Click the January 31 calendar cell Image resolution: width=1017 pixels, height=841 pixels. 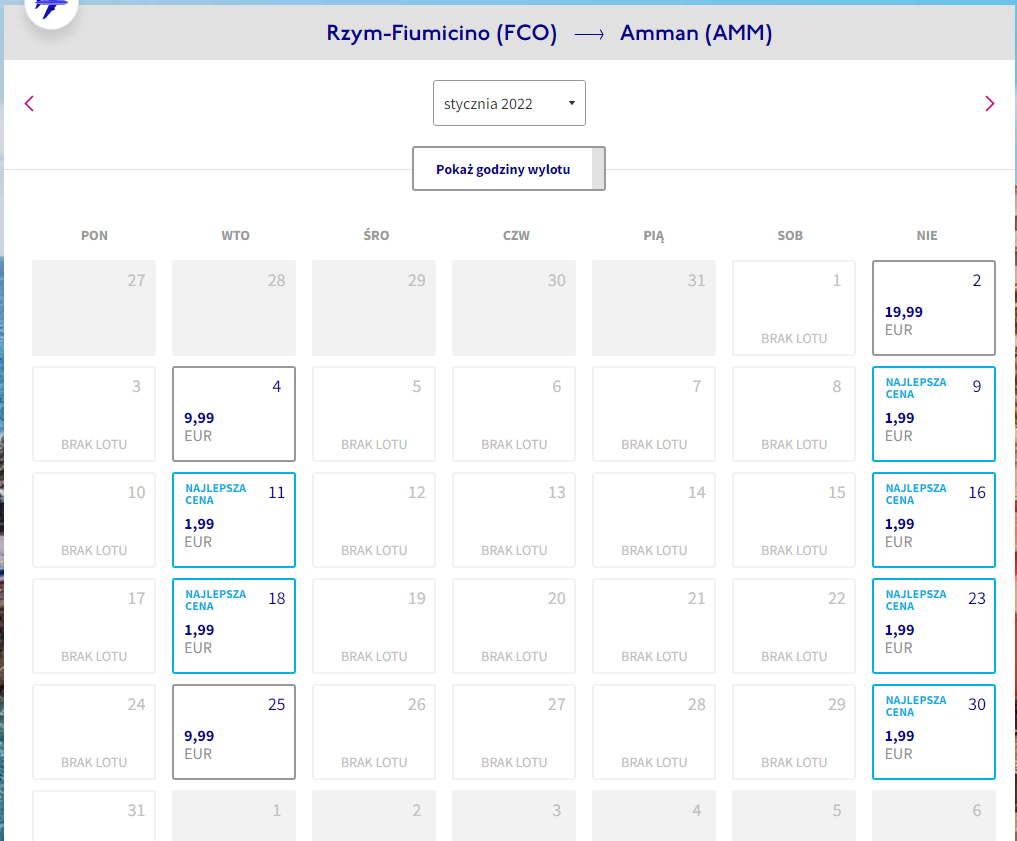point(94,816)
